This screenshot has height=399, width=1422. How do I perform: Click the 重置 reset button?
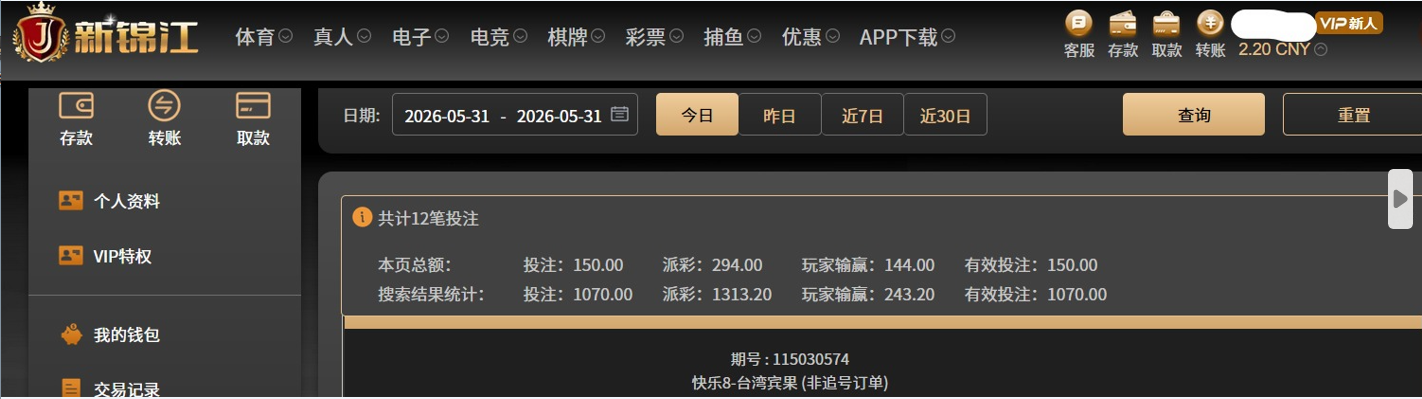point(1353,114)
